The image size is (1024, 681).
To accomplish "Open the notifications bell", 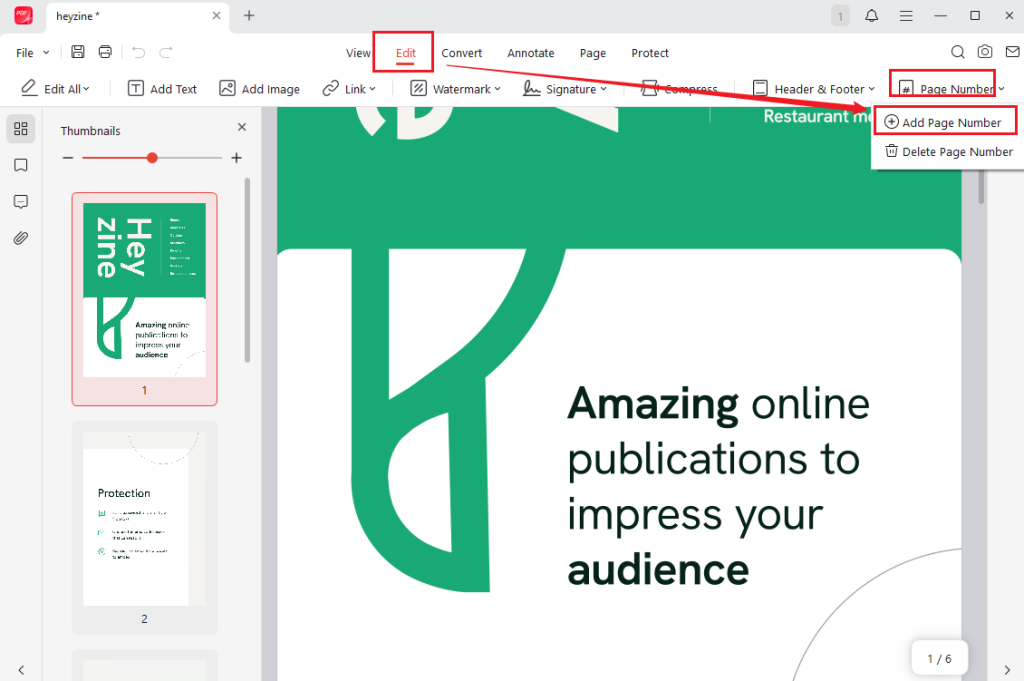I will click(x=871, y=16).
